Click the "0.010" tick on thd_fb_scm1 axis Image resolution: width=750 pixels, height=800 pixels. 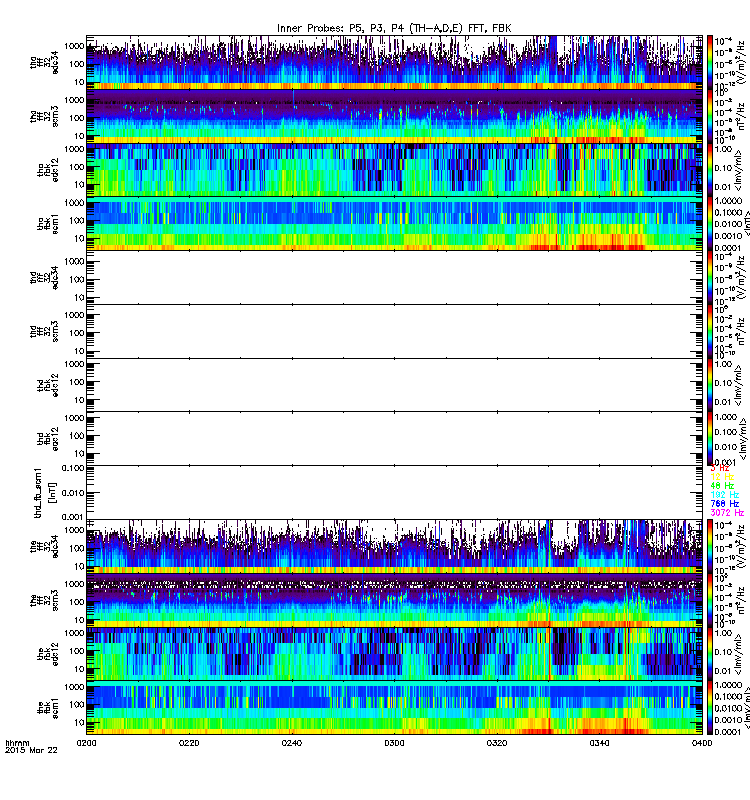pos(74,493)
